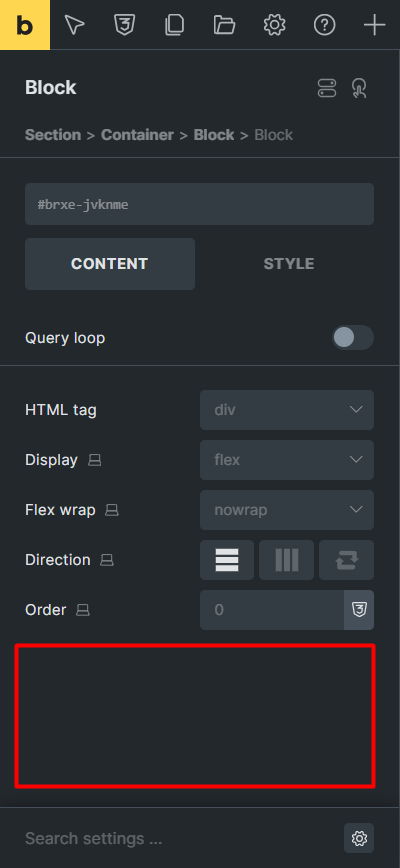Screen dimensions: 400x868
Task: Toggle the reverse direction button
Action: pos(346,560)
